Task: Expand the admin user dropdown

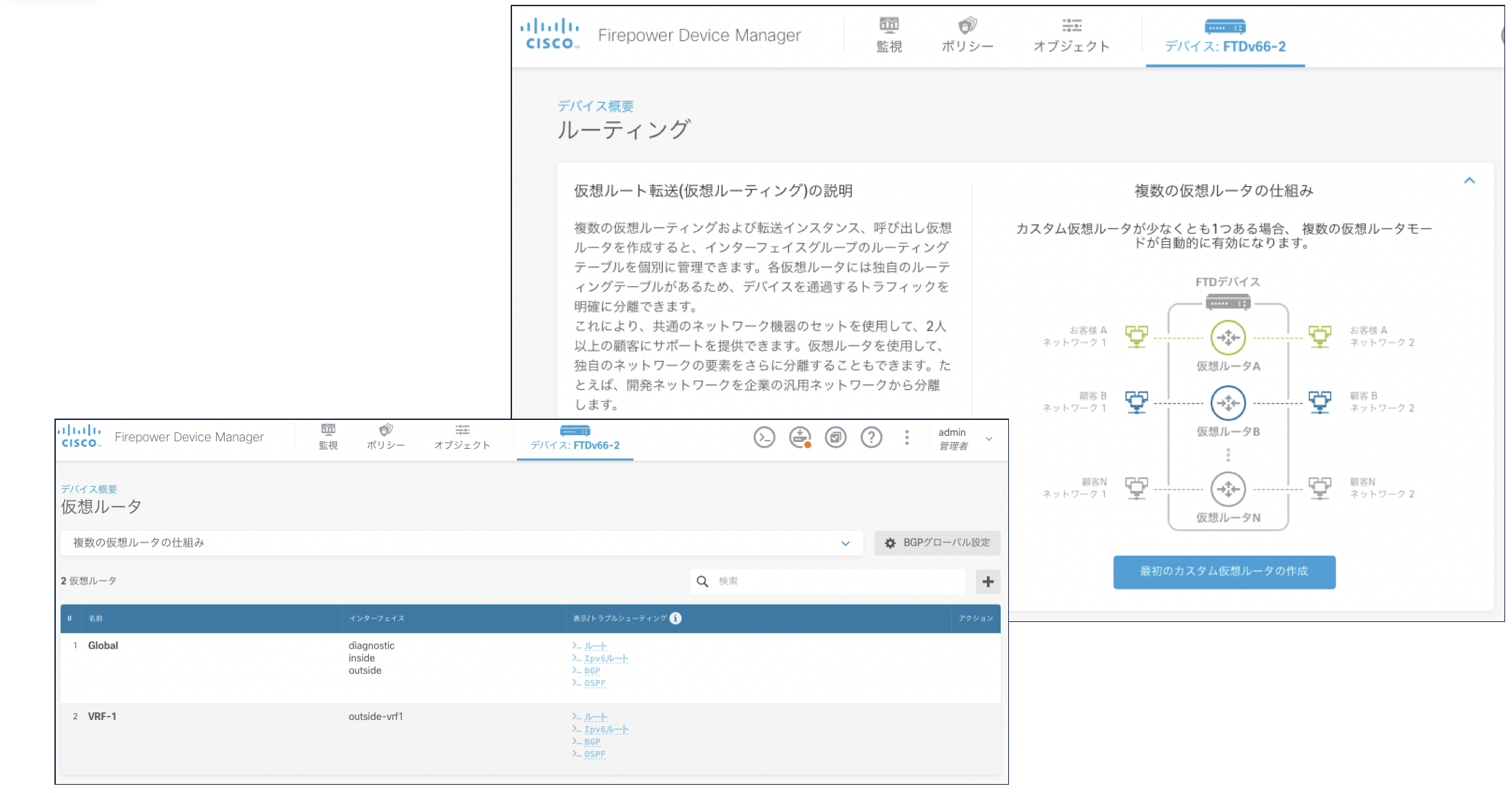Action: point(989,439)
